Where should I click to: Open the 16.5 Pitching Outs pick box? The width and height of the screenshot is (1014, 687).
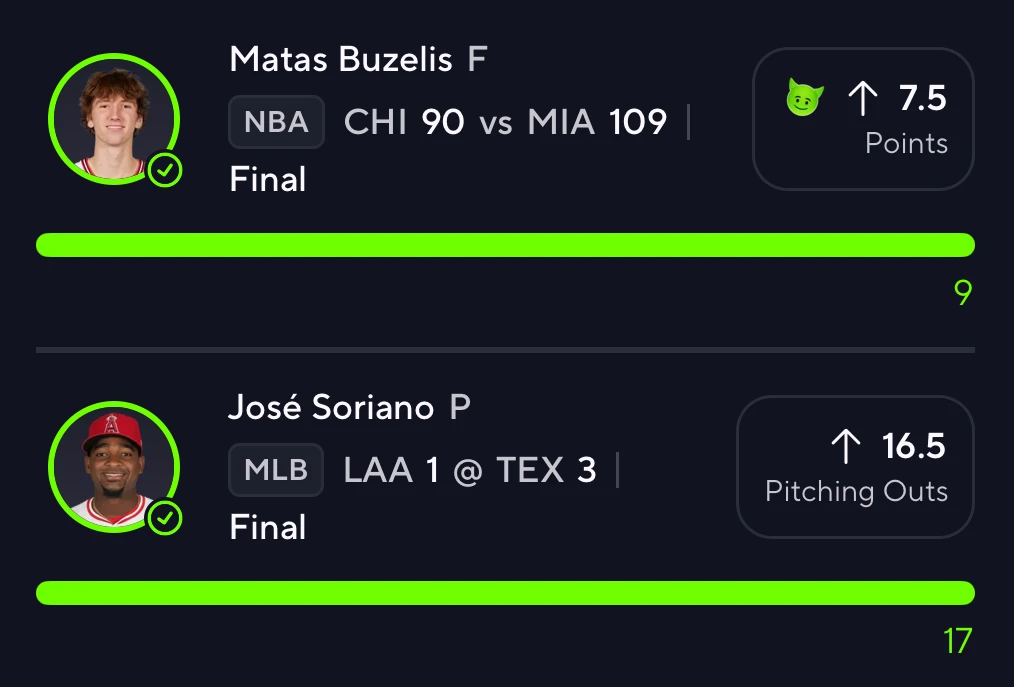(856, 467)
